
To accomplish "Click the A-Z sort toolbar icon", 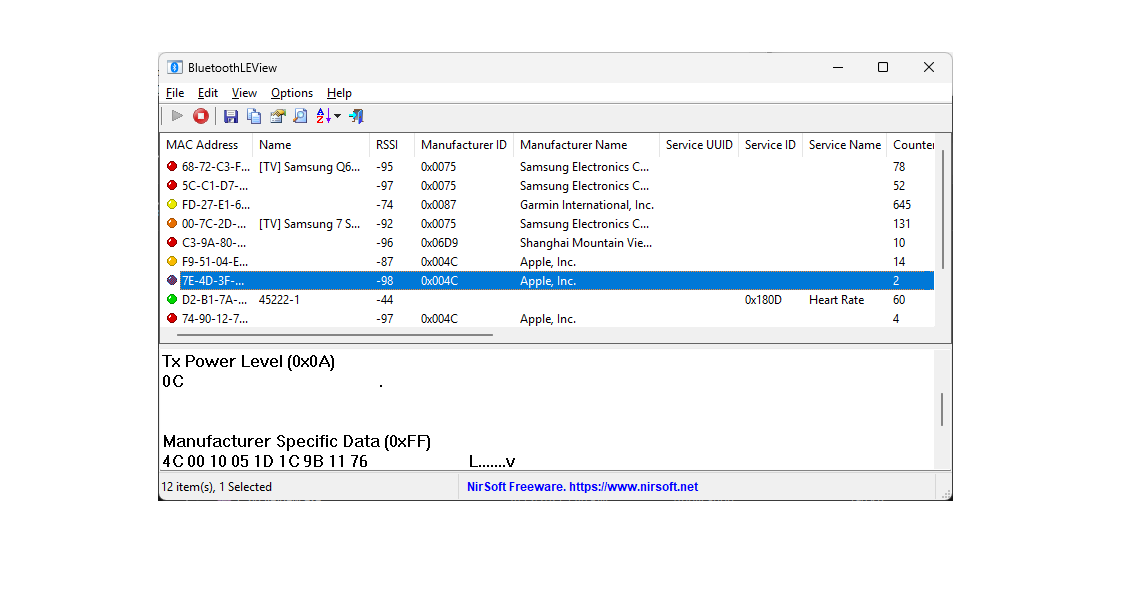I will coord(323,116).
